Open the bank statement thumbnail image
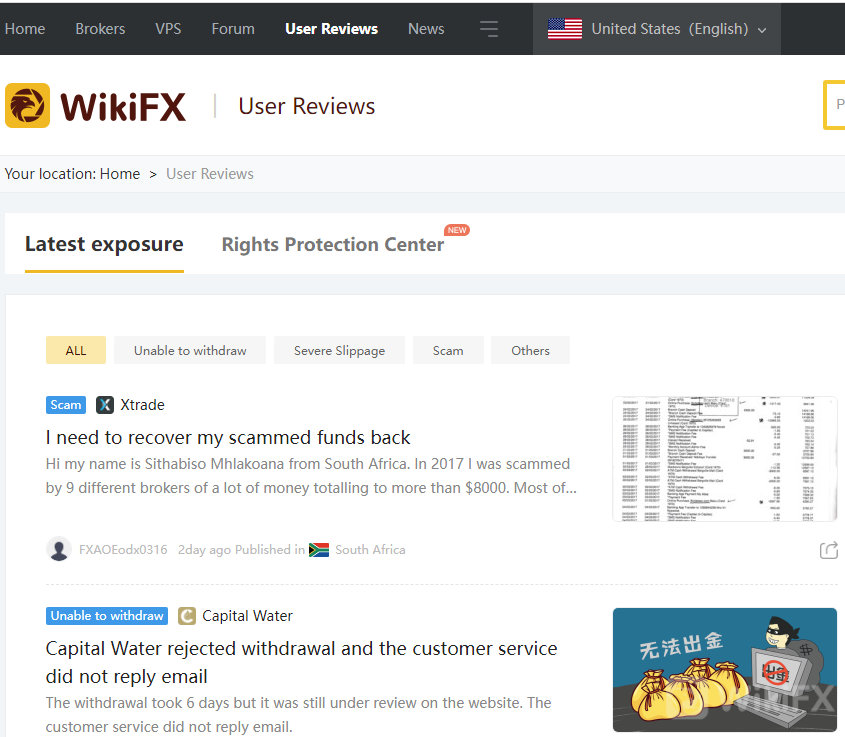Viewport: 845px width, 737px height. coord(724,458)
